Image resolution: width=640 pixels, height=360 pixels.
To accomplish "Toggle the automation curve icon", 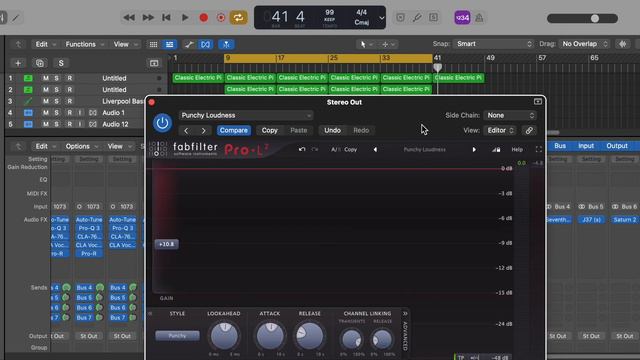I will click(x=189, y=44).
